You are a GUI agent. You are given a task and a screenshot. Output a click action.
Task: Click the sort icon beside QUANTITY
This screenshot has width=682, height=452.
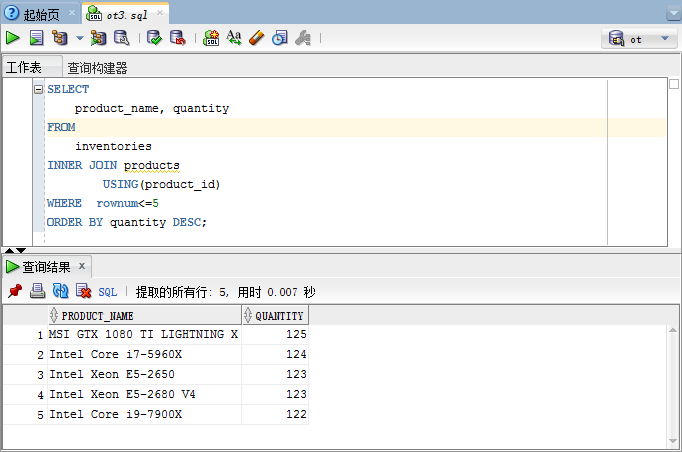(x=248, y=315)
